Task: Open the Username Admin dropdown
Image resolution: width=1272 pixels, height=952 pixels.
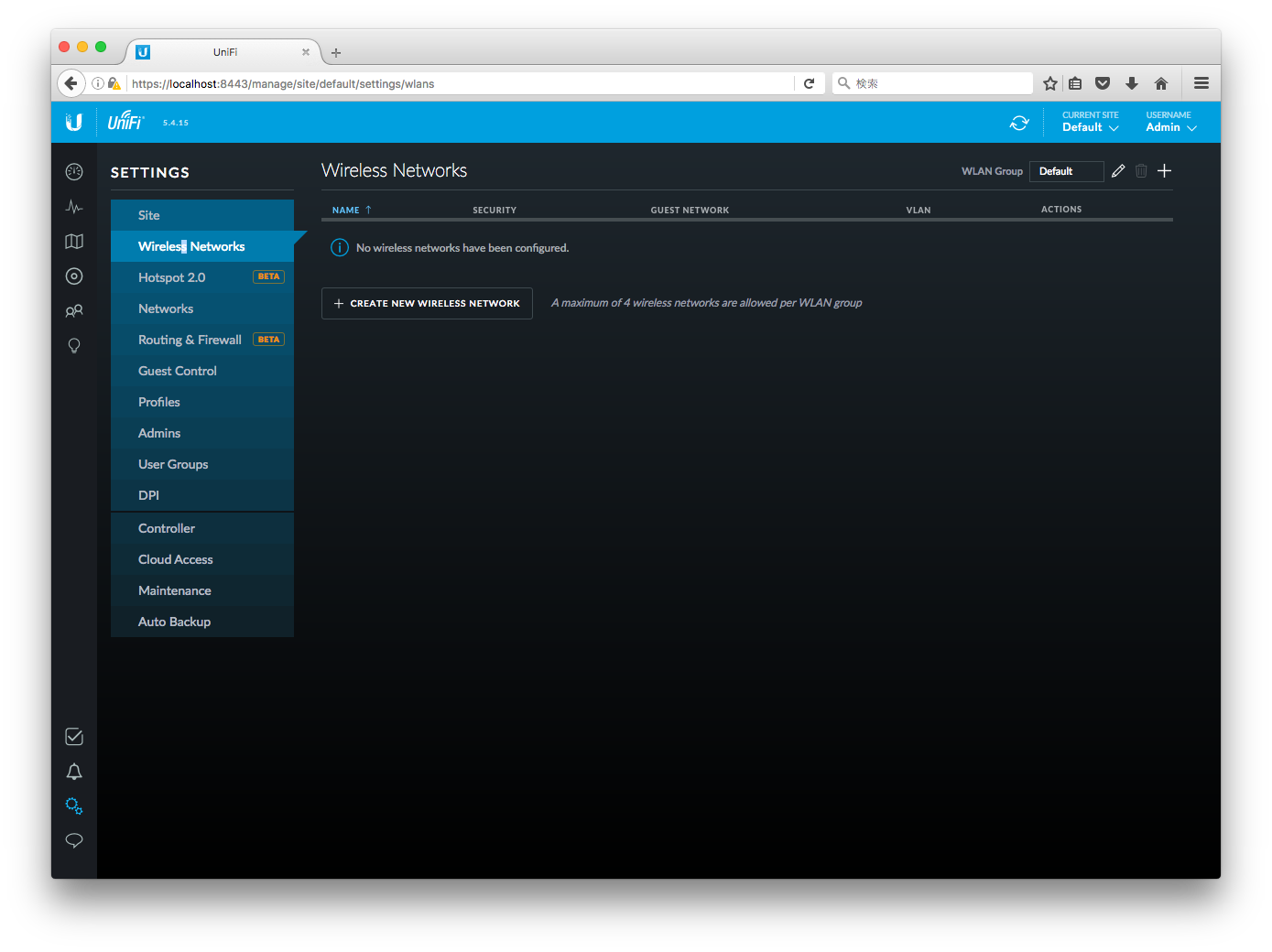Action: coord(1171,122)
